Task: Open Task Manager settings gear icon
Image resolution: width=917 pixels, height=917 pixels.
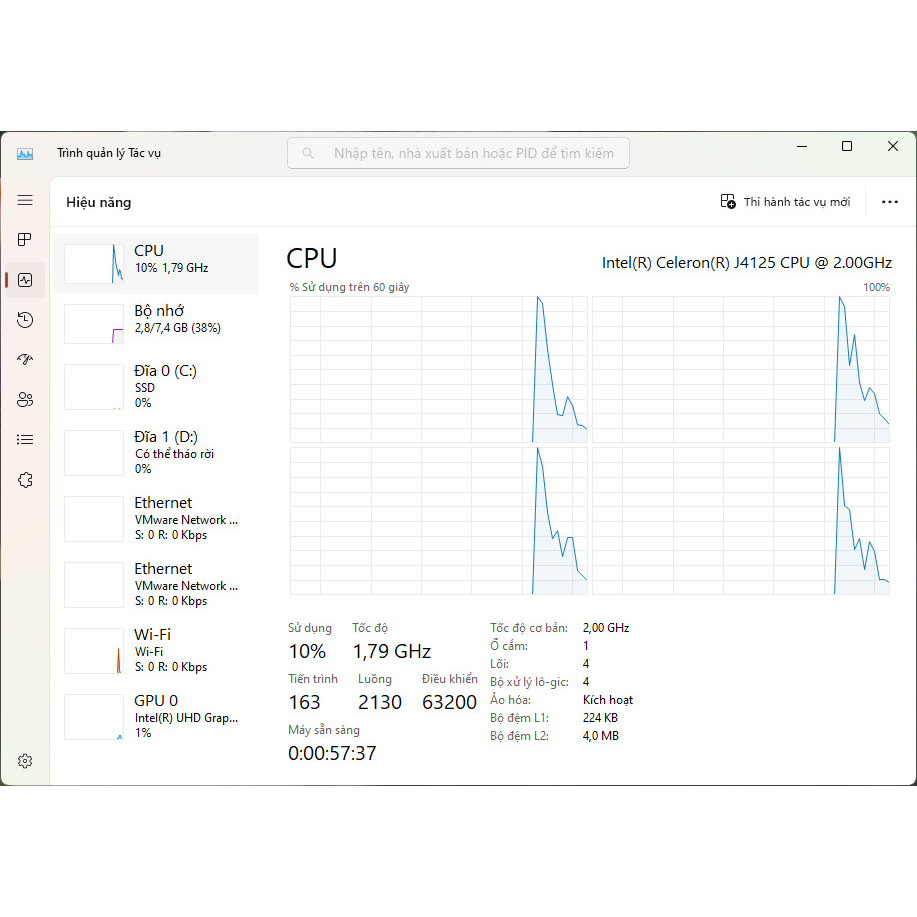Action: 25,761
